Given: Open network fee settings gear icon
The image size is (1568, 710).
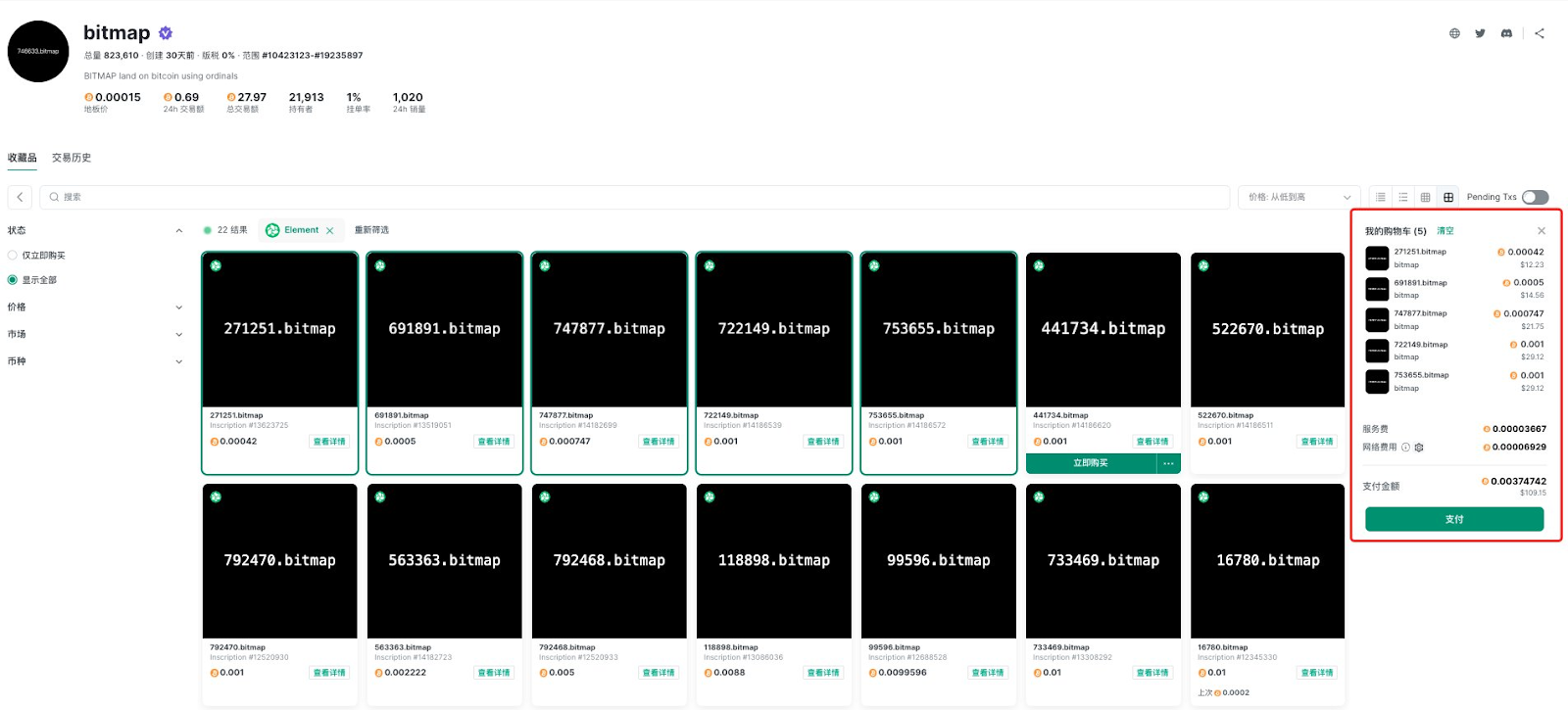Looking at the screenshot, I should pos(1419,448).
